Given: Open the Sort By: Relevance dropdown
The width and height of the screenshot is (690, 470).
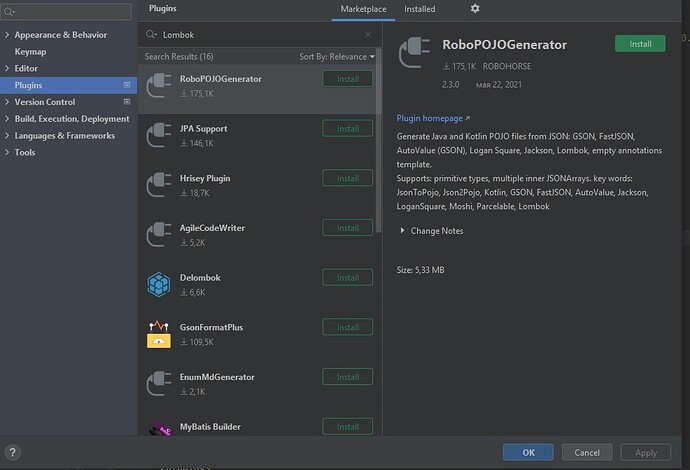Looking at the screenshot, I should (337, 56).
